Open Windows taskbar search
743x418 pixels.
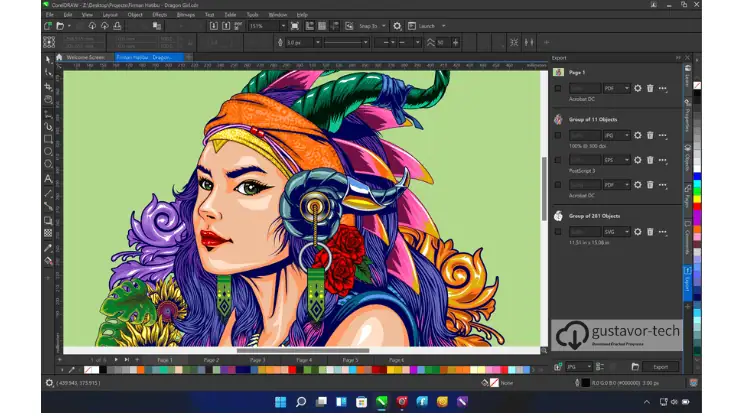(x=301, y=402)
